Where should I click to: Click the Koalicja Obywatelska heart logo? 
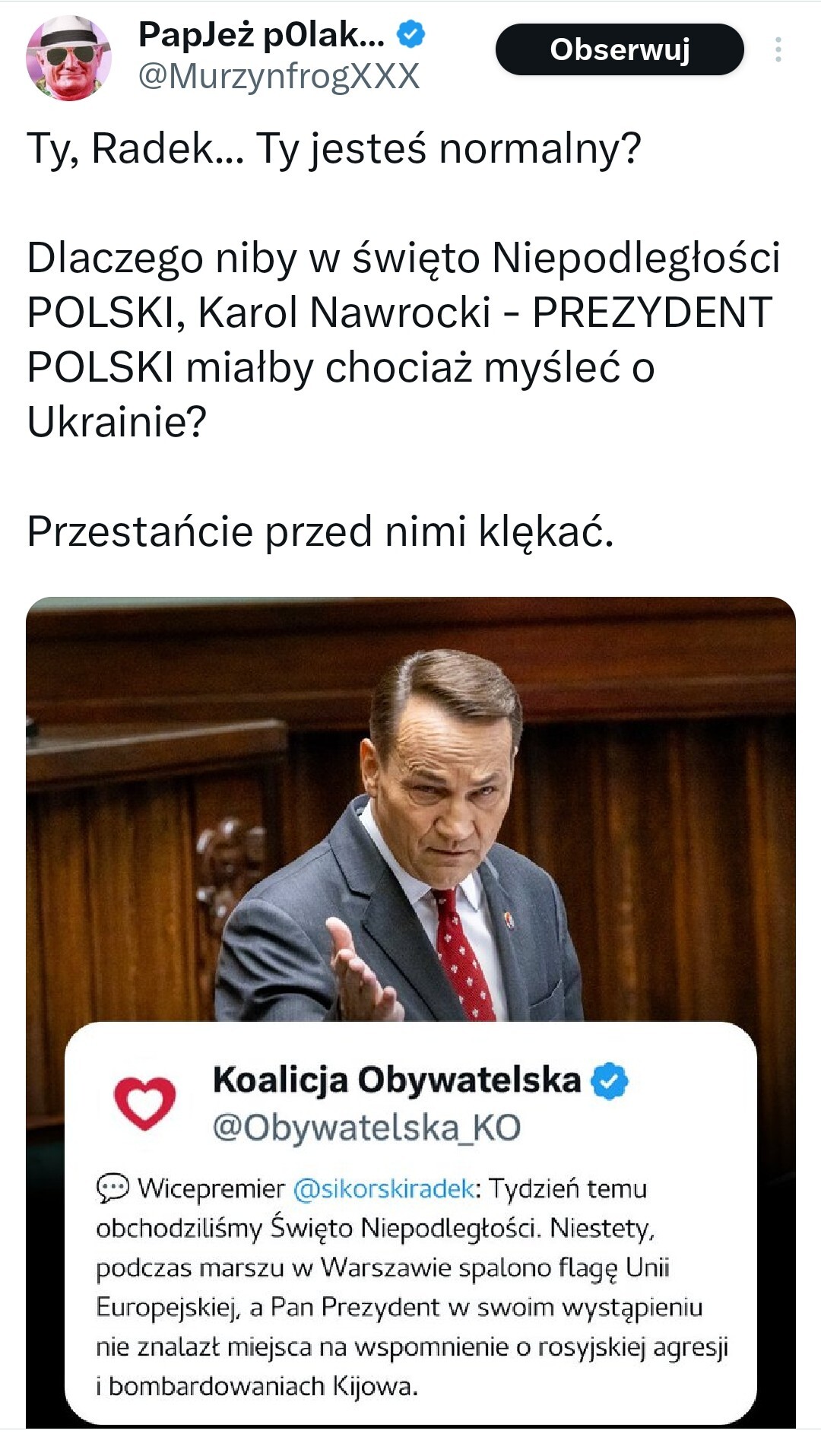click(x=144, y=1102)
